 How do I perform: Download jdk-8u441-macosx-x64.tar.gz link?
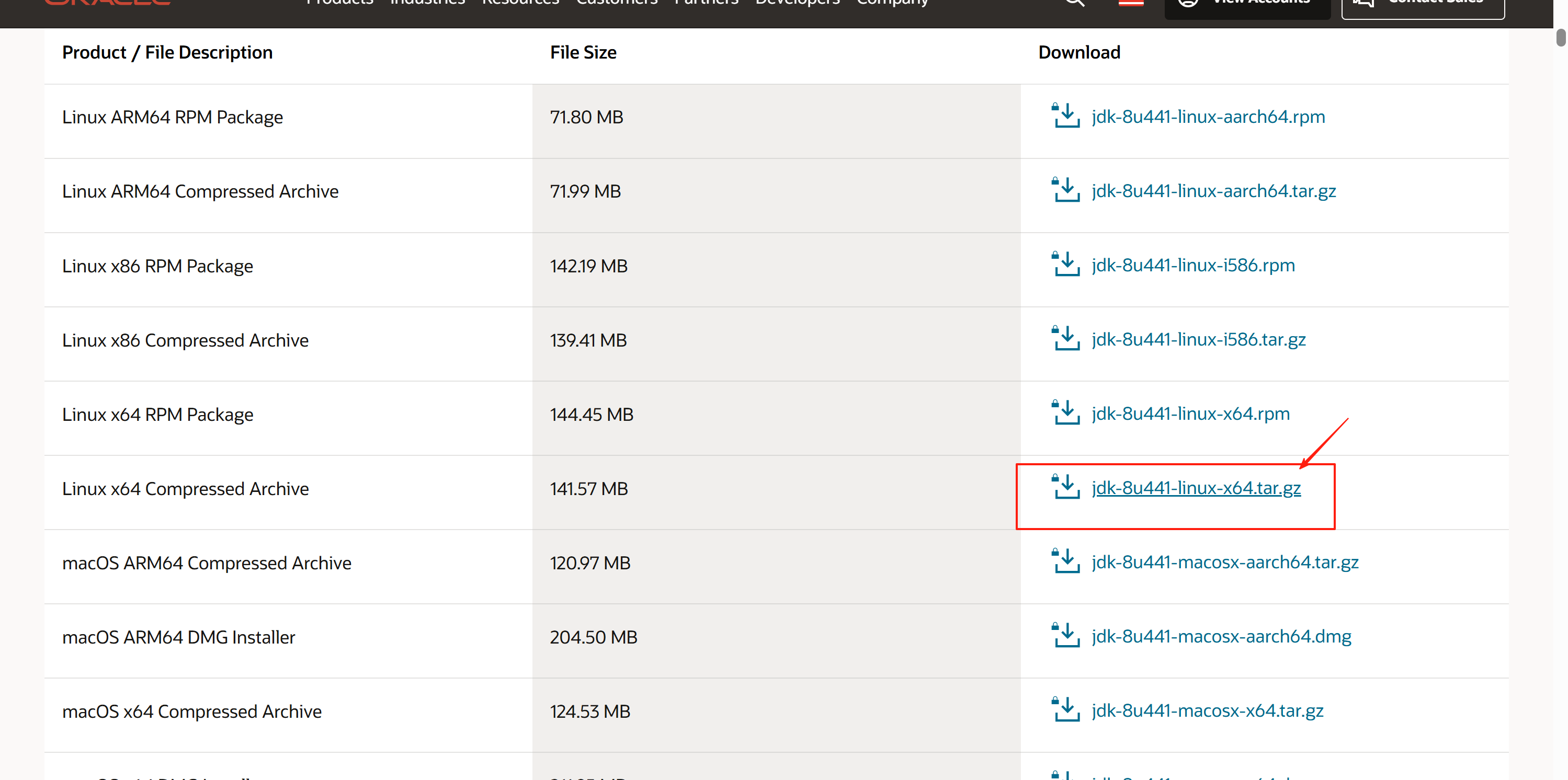tap(1207, 710)
